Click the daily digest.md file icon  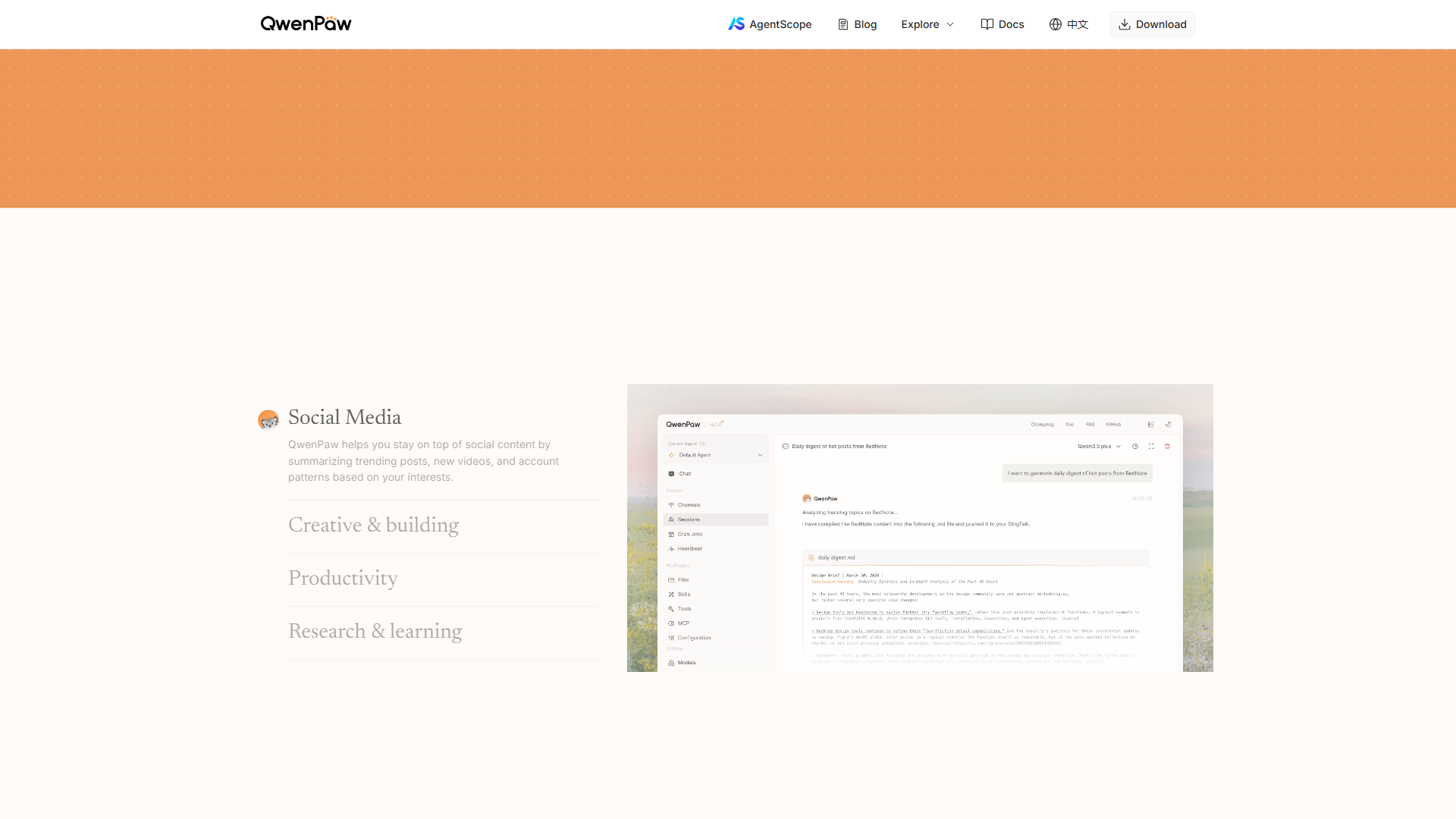(811, 557)
